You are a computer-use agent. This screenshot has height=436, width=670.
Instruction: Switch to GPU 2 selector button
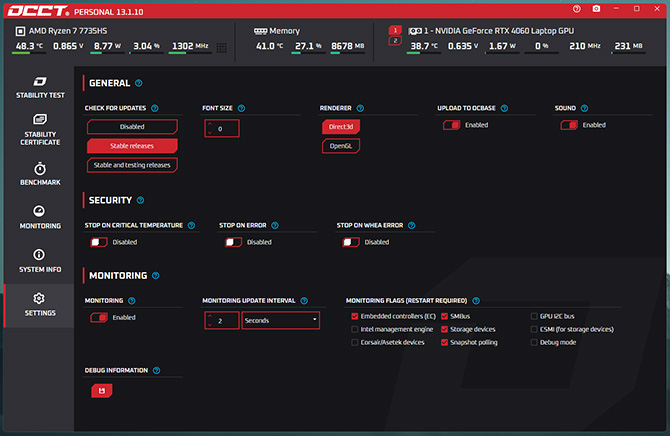pos(395,41)
